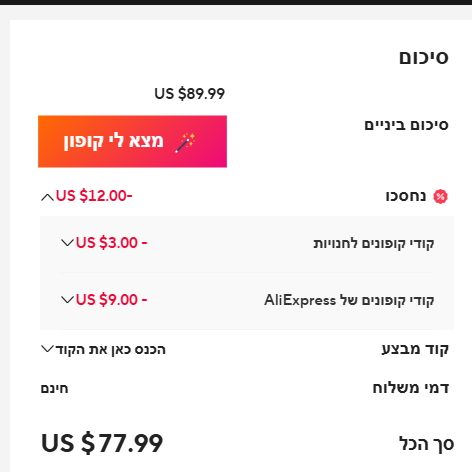
Task: Select the קודי קופונים של AliExpress row
Action: 247,300
